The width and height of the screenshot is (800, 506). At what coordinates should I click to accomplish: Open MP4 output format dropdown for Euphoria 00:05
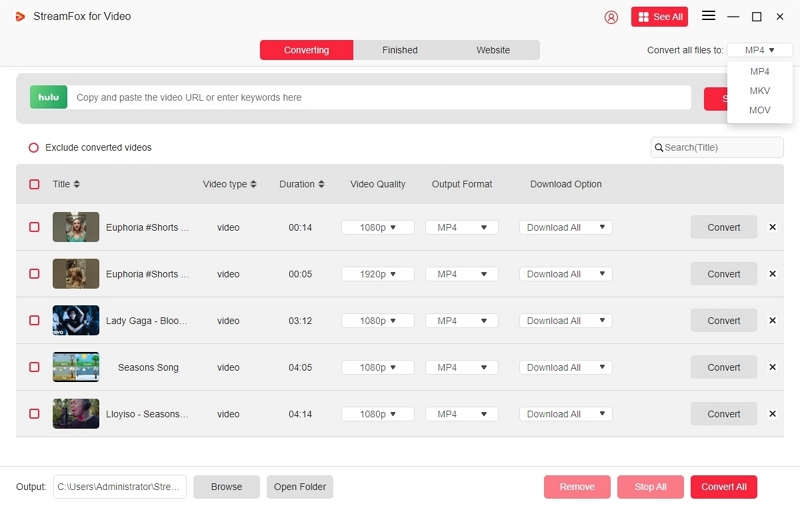click(x=462, y=274)
